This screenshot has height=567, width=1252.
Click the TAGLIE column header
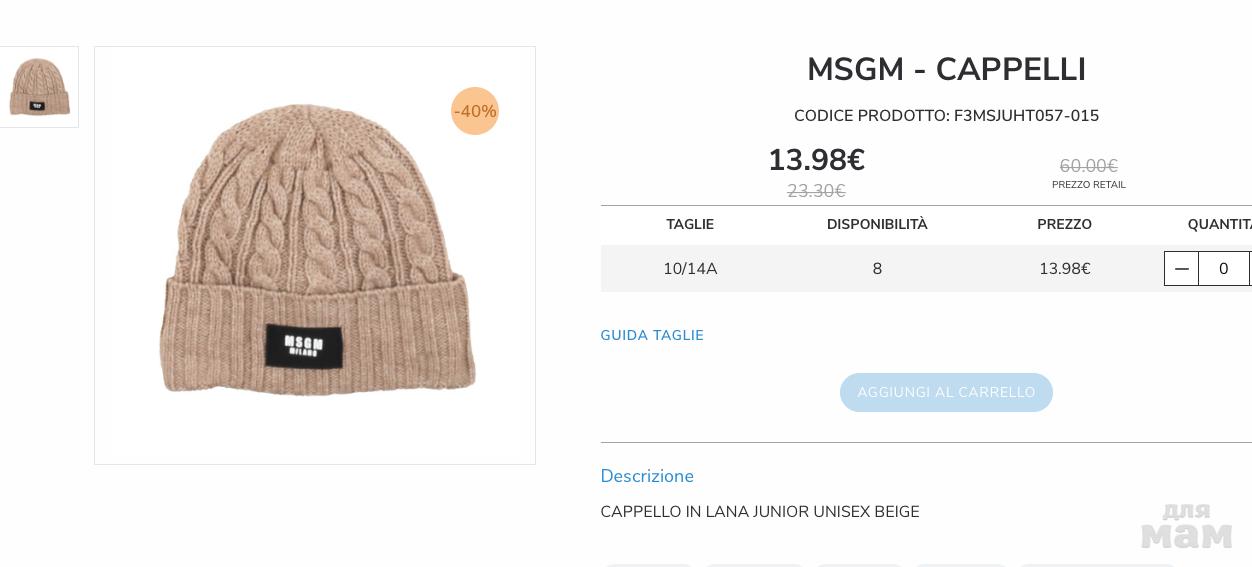[690, 224]
